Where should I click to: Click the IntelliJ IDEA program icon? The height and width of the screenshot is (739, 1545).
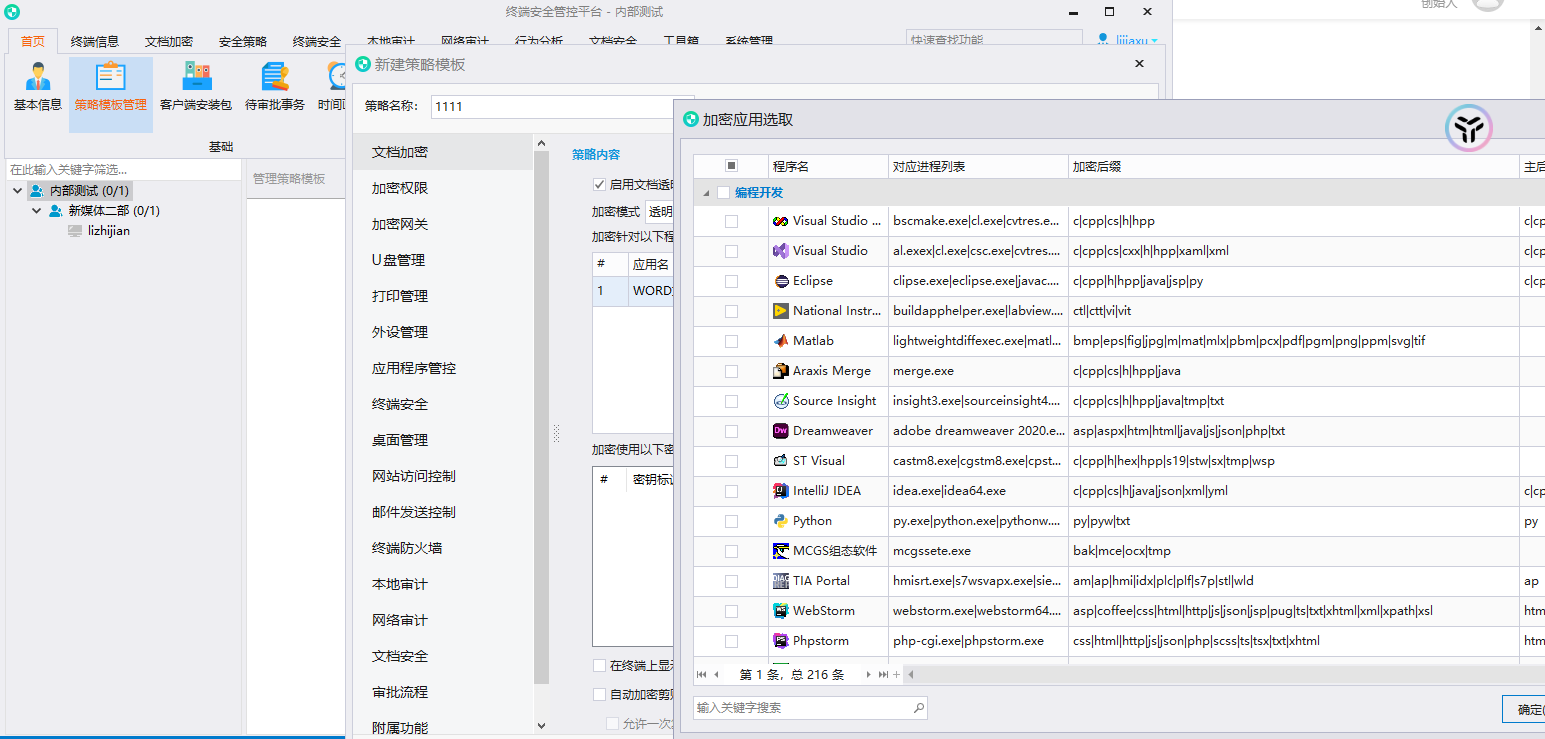point(781,491)
